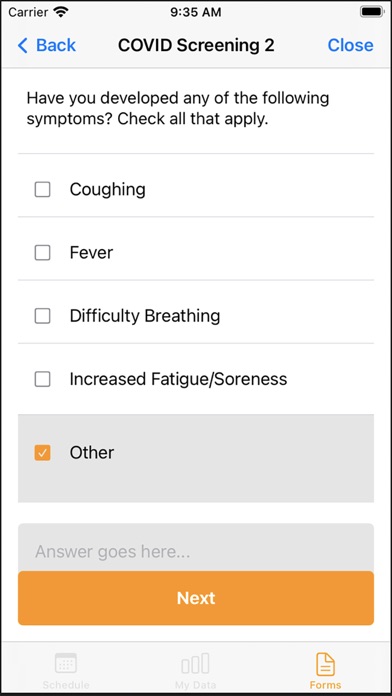The width and height of the screenshot is (392, 696).
Task: Select the Forms tab label
Action: pos(325,685)
